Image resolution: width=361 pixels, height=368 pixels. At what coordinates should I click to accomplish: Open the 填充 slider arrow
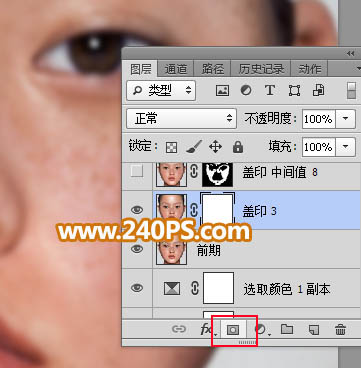point(345,147)
